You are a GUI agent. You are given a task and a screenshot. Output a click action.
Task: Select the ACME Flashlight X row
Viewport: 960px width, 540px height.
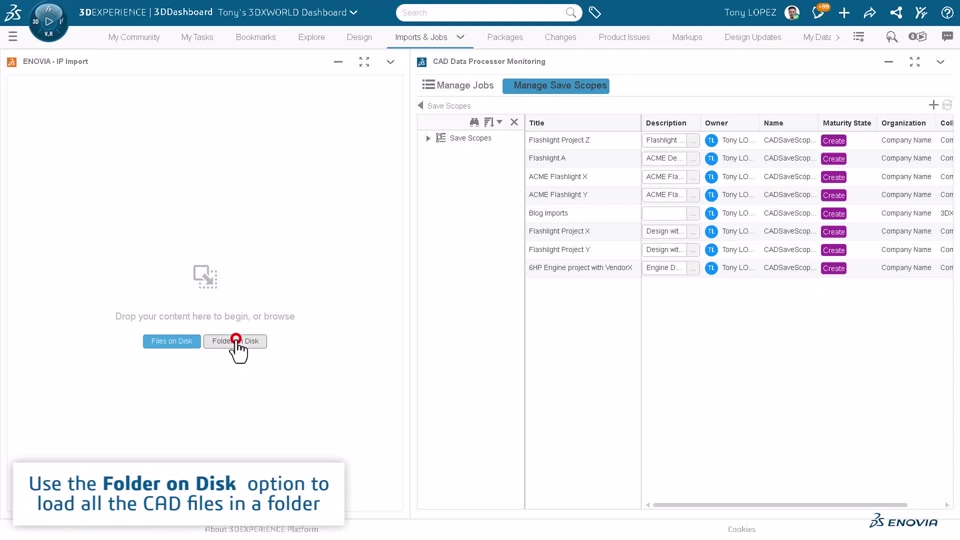(558, 176)
